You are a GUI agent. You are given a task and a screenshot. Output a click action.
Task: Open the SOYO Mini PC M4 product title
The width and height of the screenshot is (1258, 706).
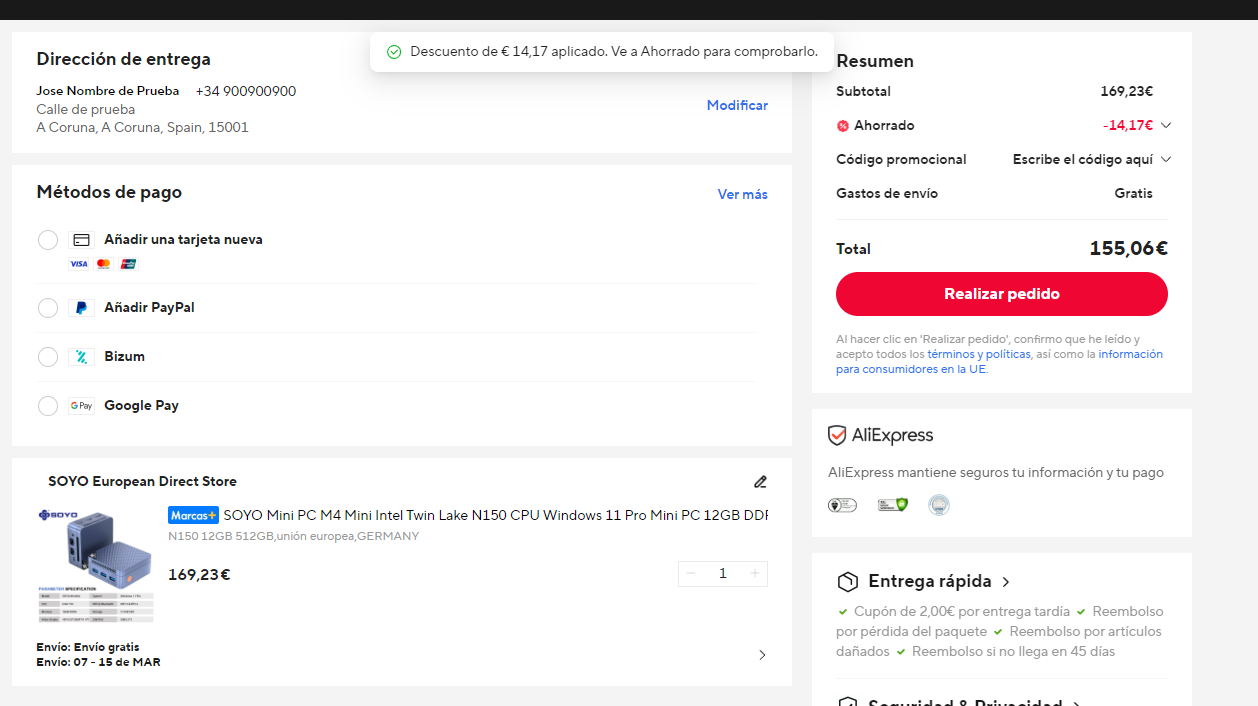point(495,515)
